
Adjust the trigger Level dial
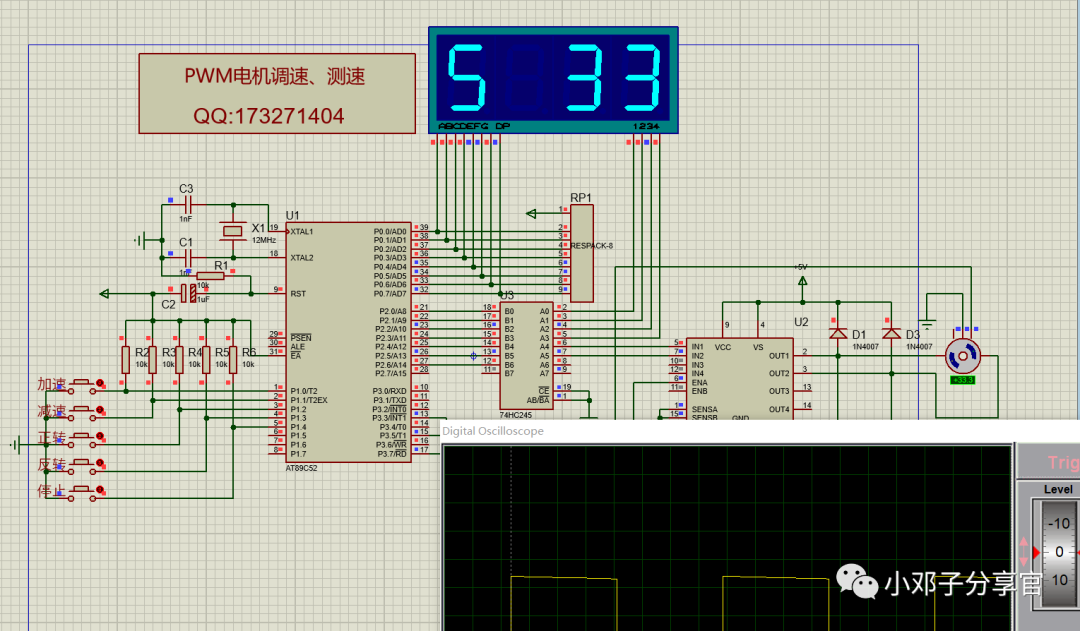pyautogui.click(x=1058, y=552)
